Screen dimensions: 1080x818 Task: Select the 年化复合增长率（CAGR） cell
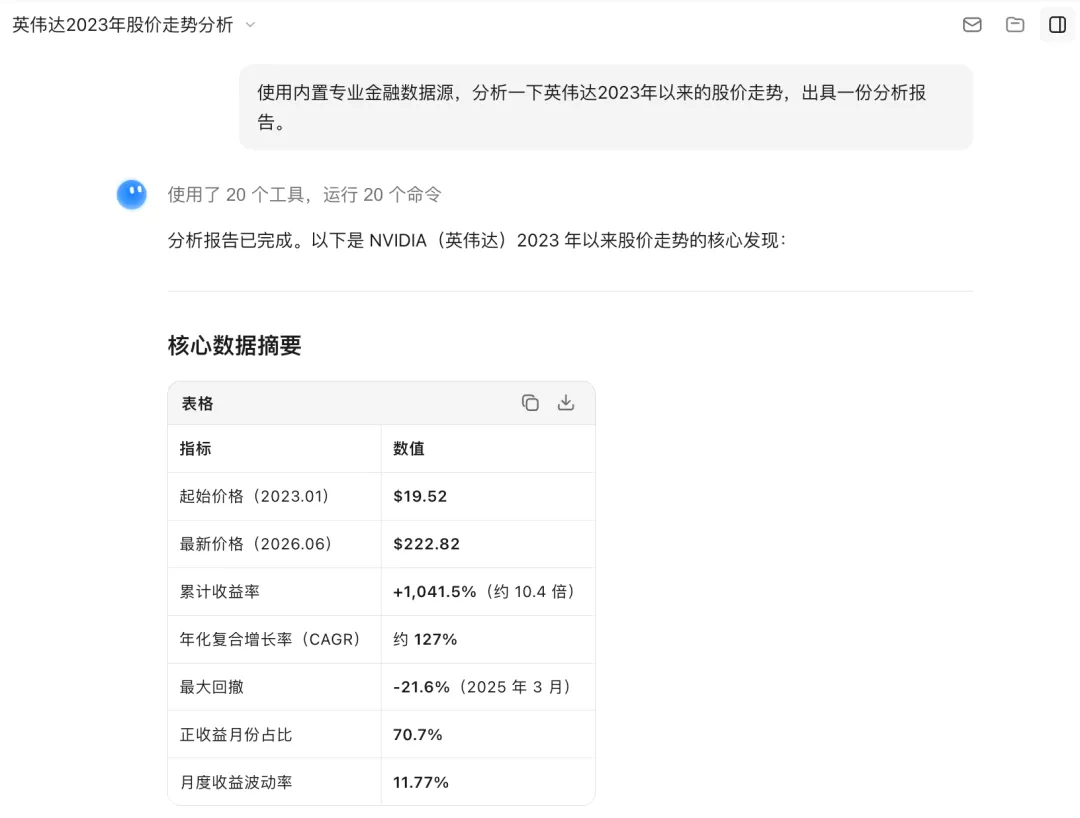274,639
